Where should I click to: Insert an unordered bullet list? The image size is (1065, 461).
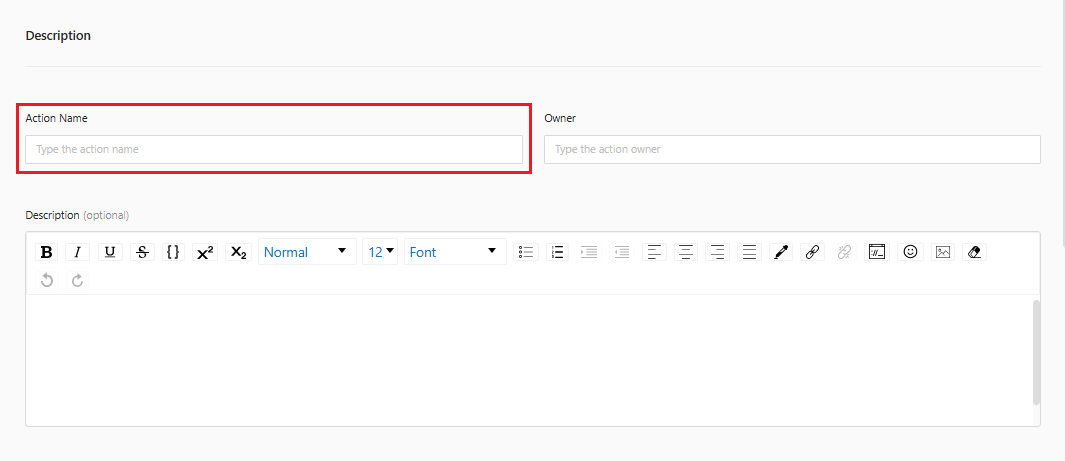click(526, 252)
